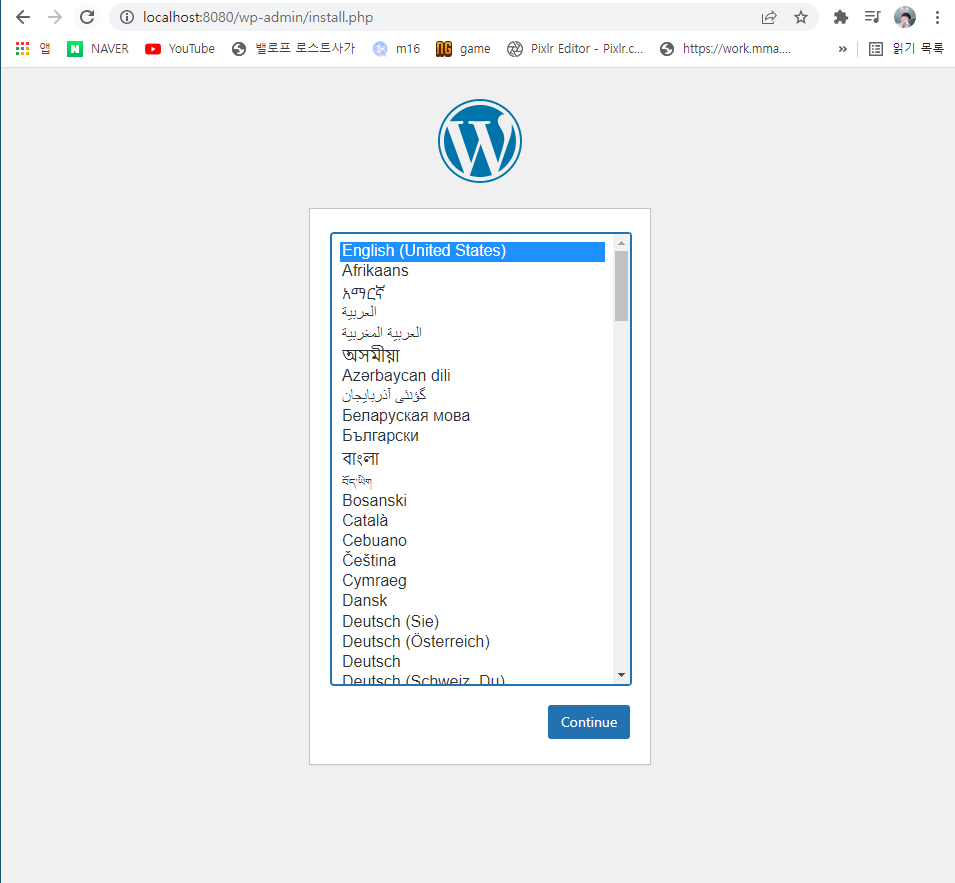Screen dimensions: 955x883
Task: Open the apps grid bookmark
Action: point(33,49)
